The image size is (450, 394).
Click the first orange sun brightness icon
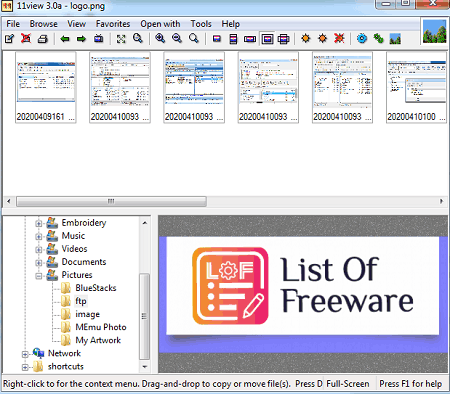[x=306, y=39]
